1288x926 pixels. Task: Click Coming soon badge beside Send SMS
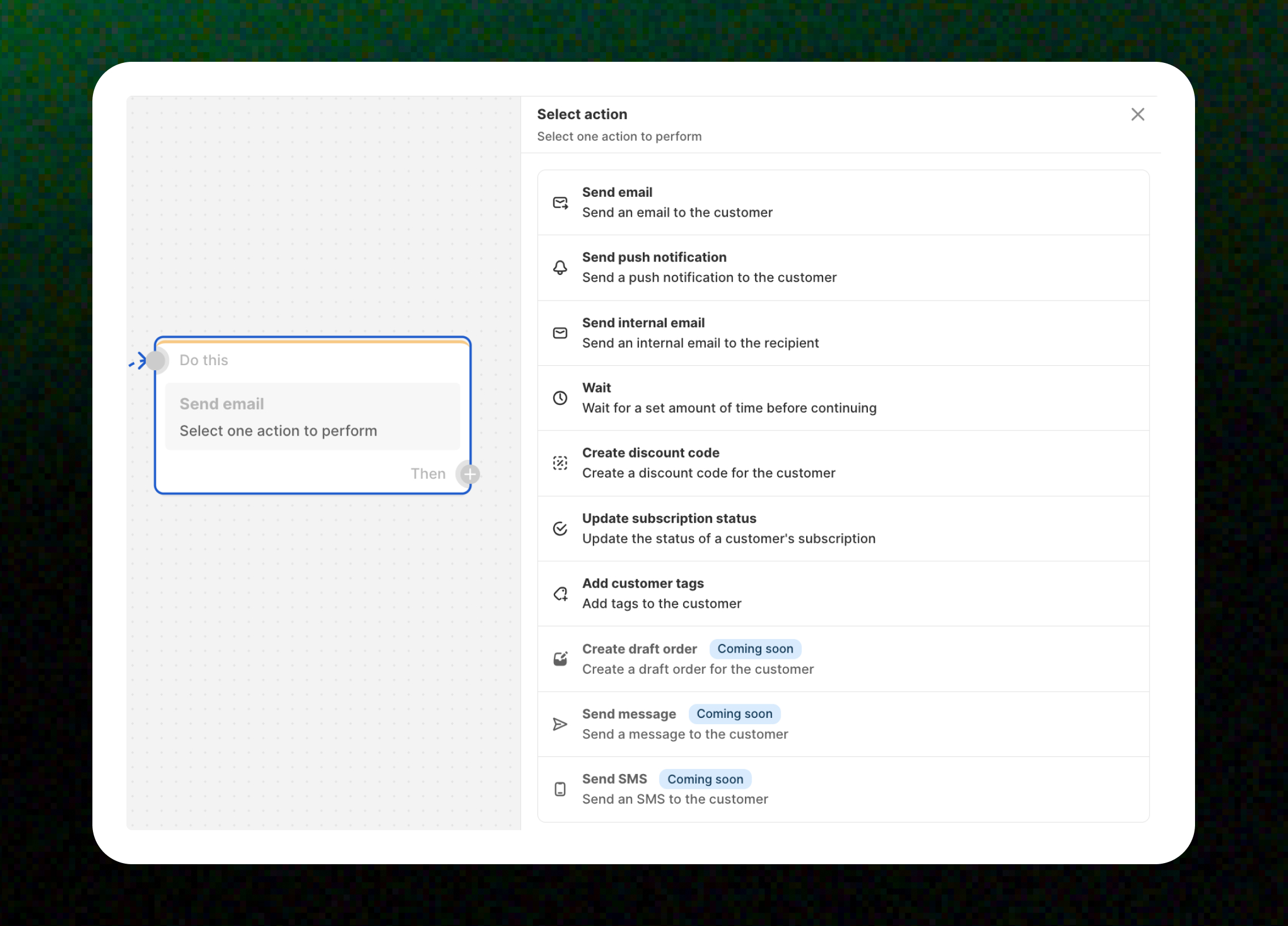point(705,780)
